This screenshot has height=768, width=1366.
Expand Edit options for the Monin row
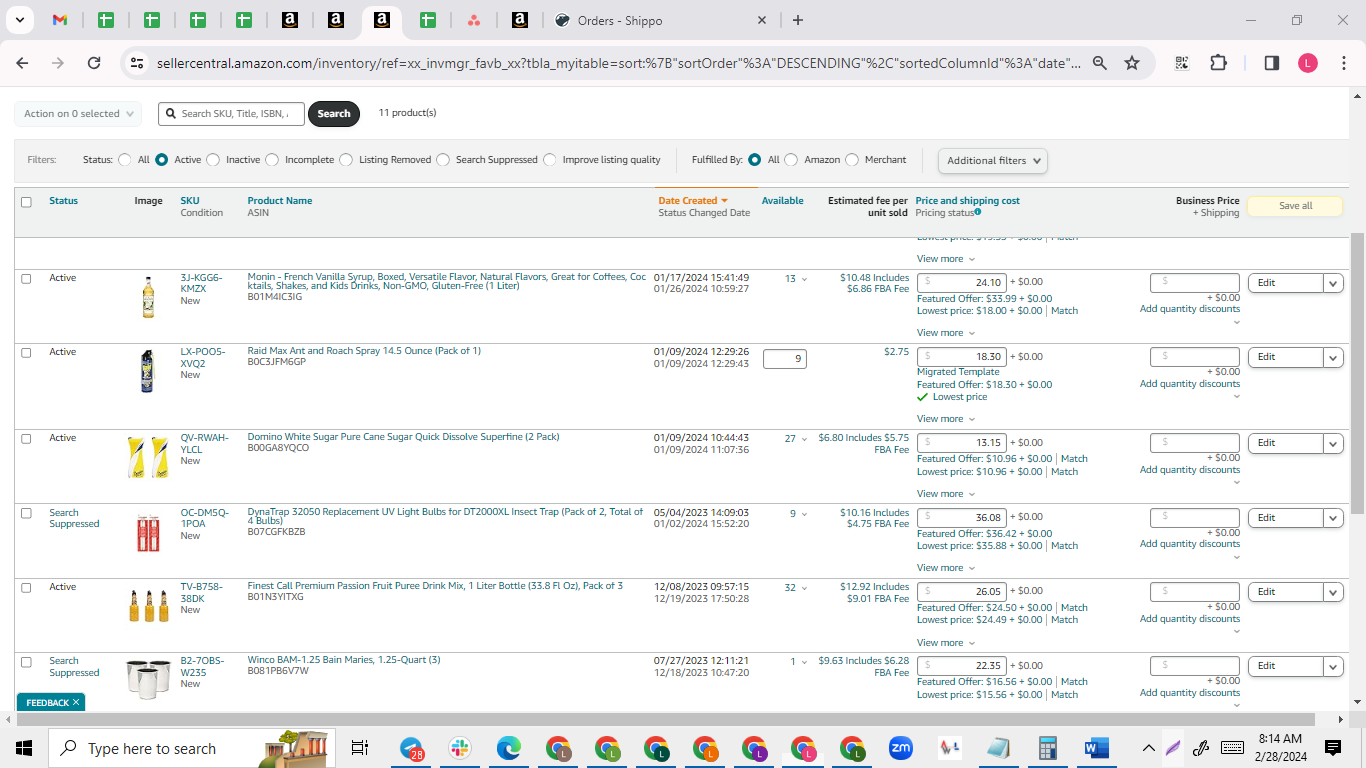[x=1333, y=283]
